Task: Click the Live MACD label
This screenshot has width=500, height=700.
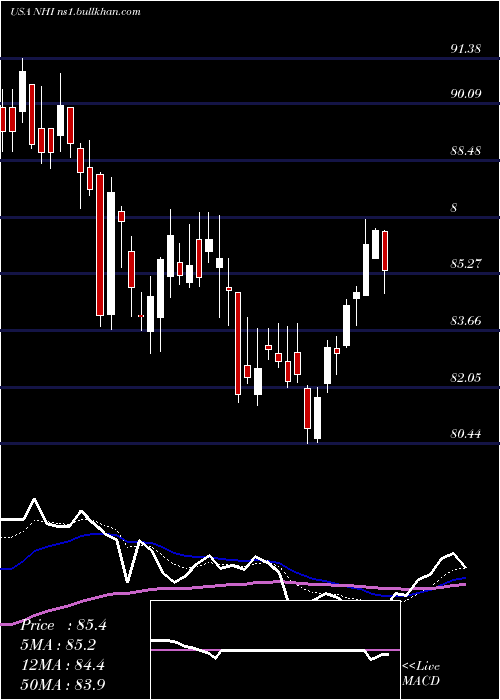Action: coord(421,674)
